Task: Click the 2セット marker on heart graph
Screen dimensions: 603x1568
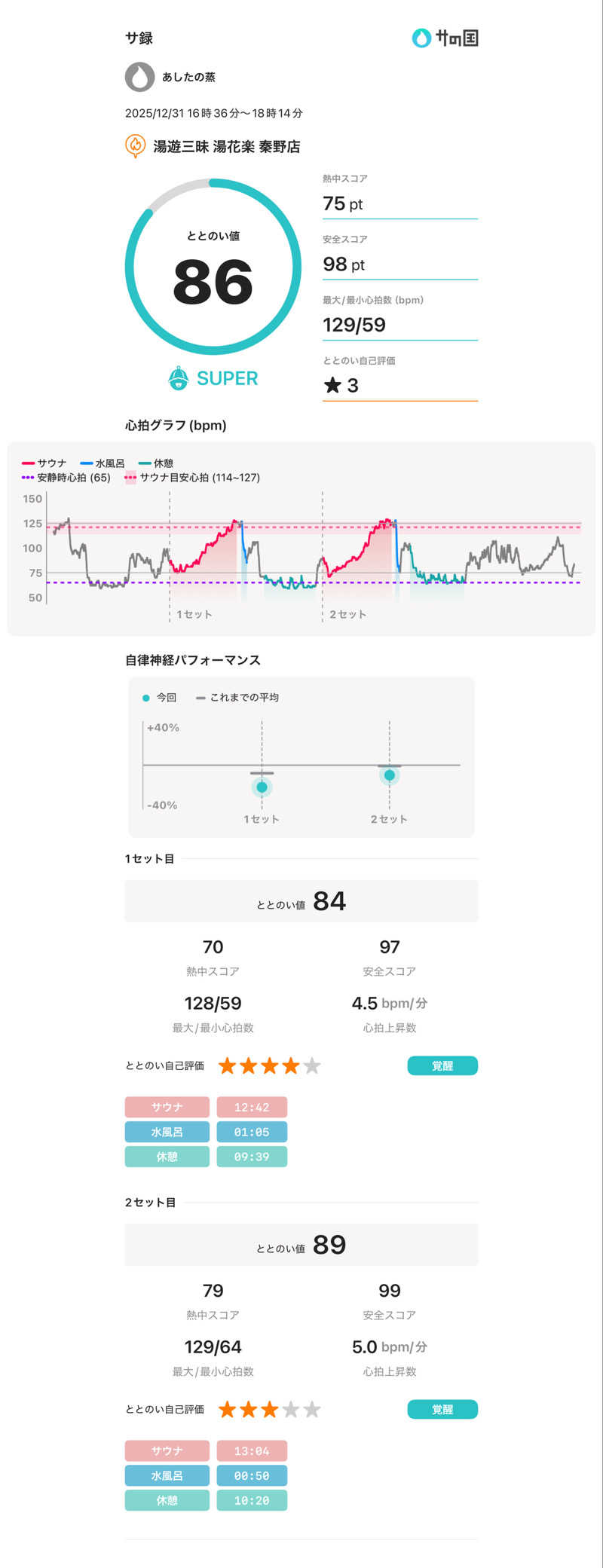Action: (347, 615)
